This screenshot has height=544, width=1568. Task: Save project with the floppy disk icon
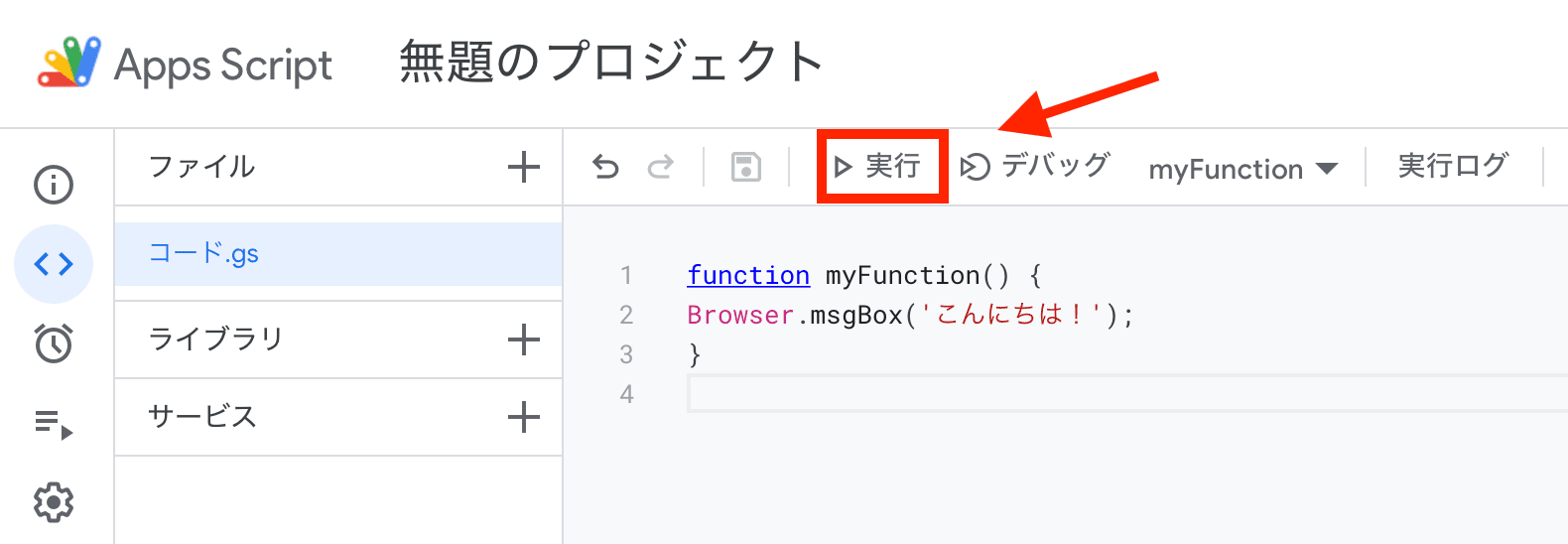pyautogui.click(x=745, y=167)
